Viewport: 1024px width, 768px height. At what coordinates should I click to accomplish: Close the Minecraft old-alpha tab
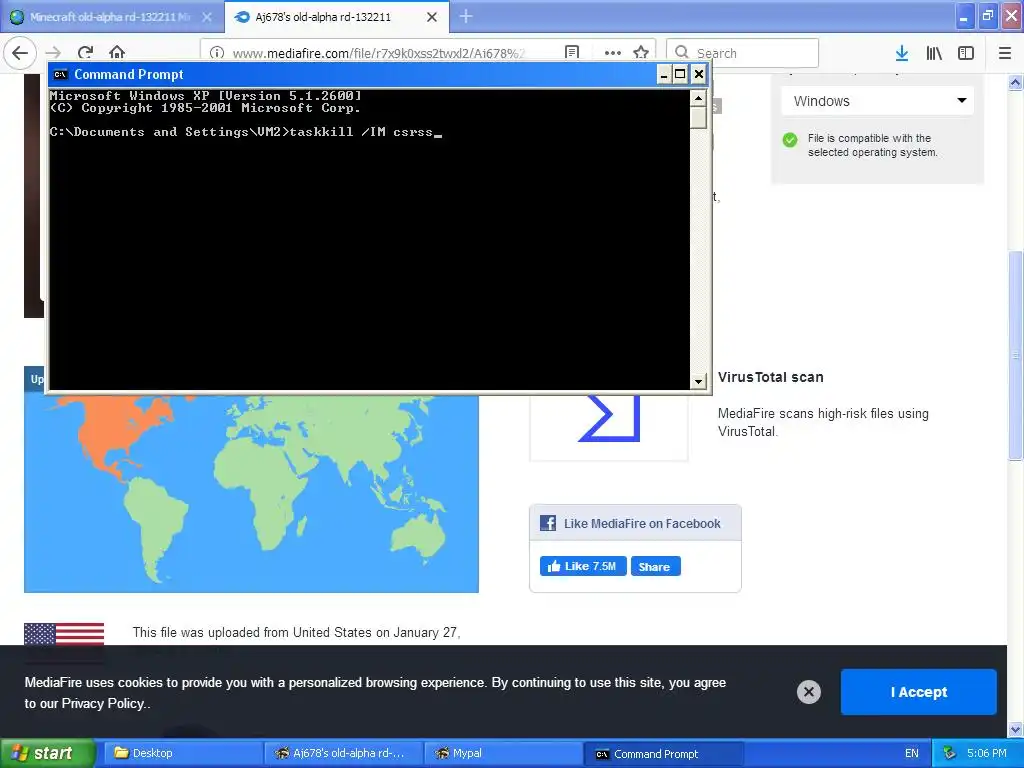[207, 17]
